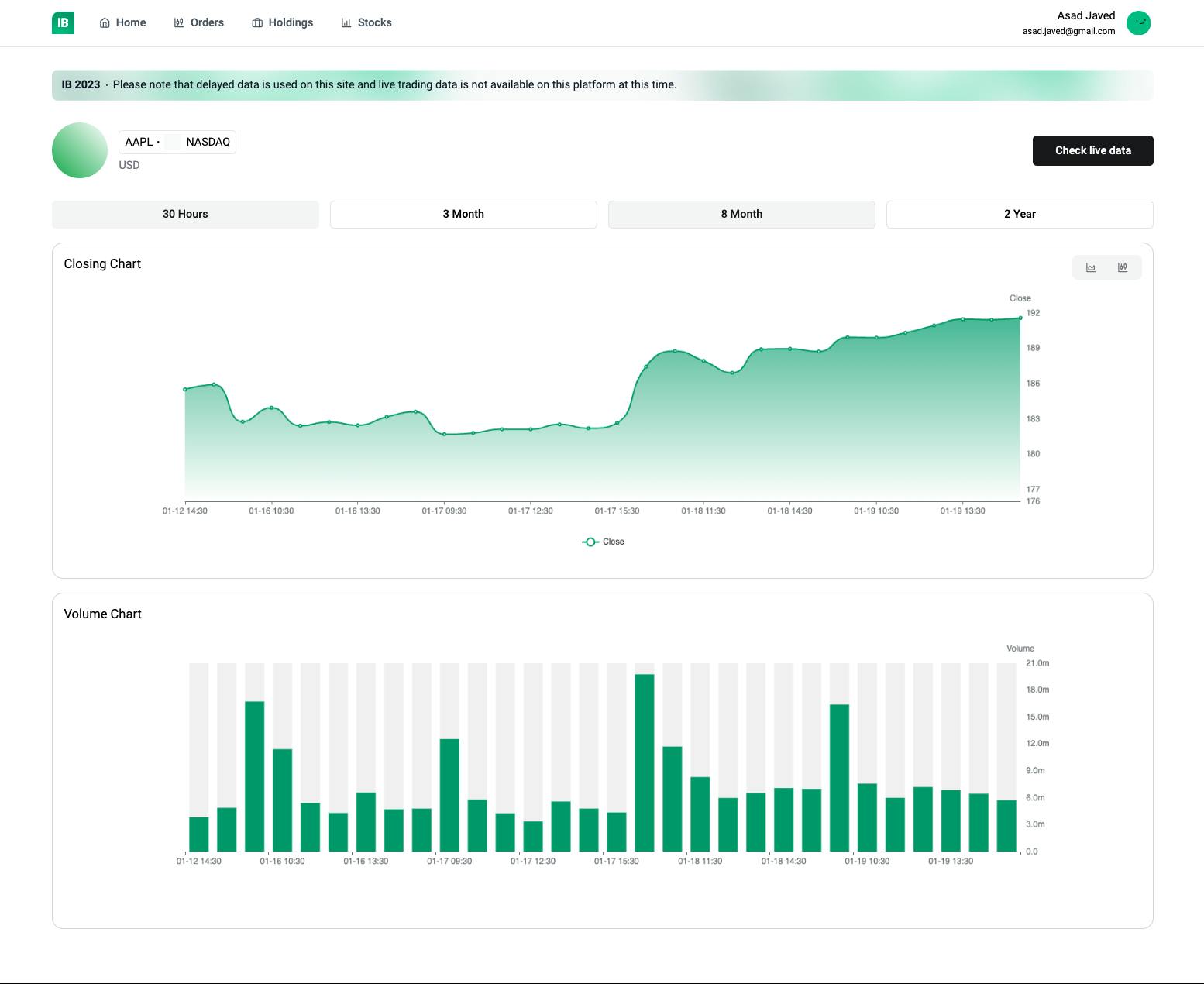Open the Holdings menu item
Image resolution: width=1204 pixels, height=984 pixels.
291,23
